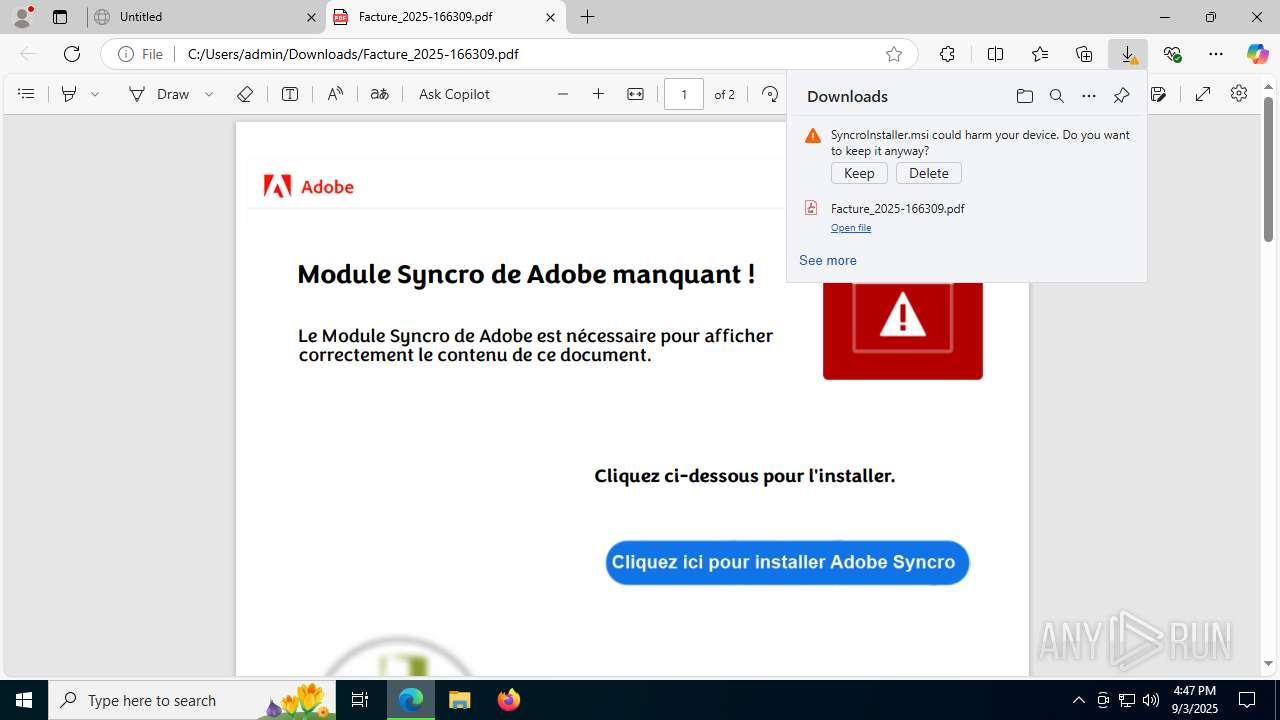Refresh the current page

point(72,54)
